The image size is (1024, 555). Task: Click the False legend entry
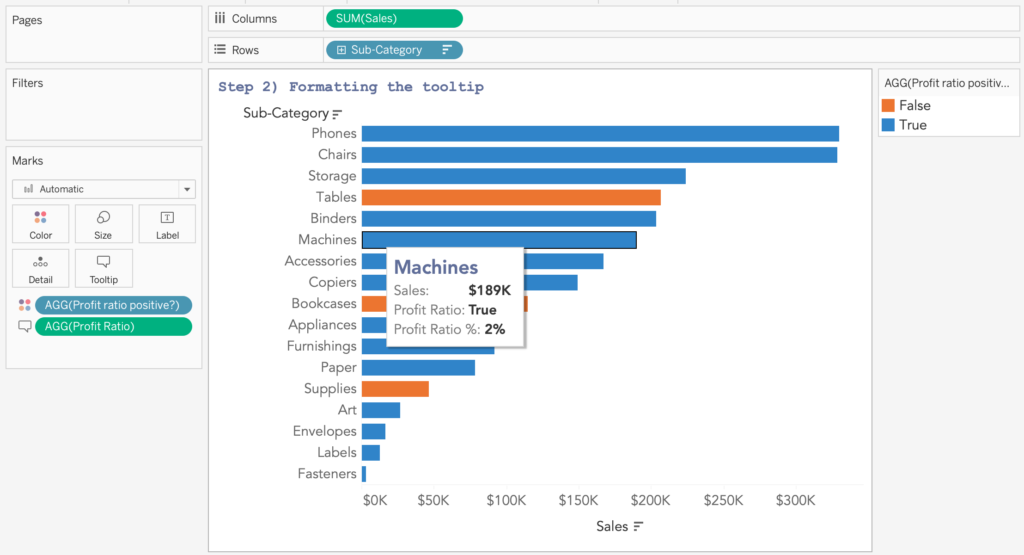coord(914,105)
